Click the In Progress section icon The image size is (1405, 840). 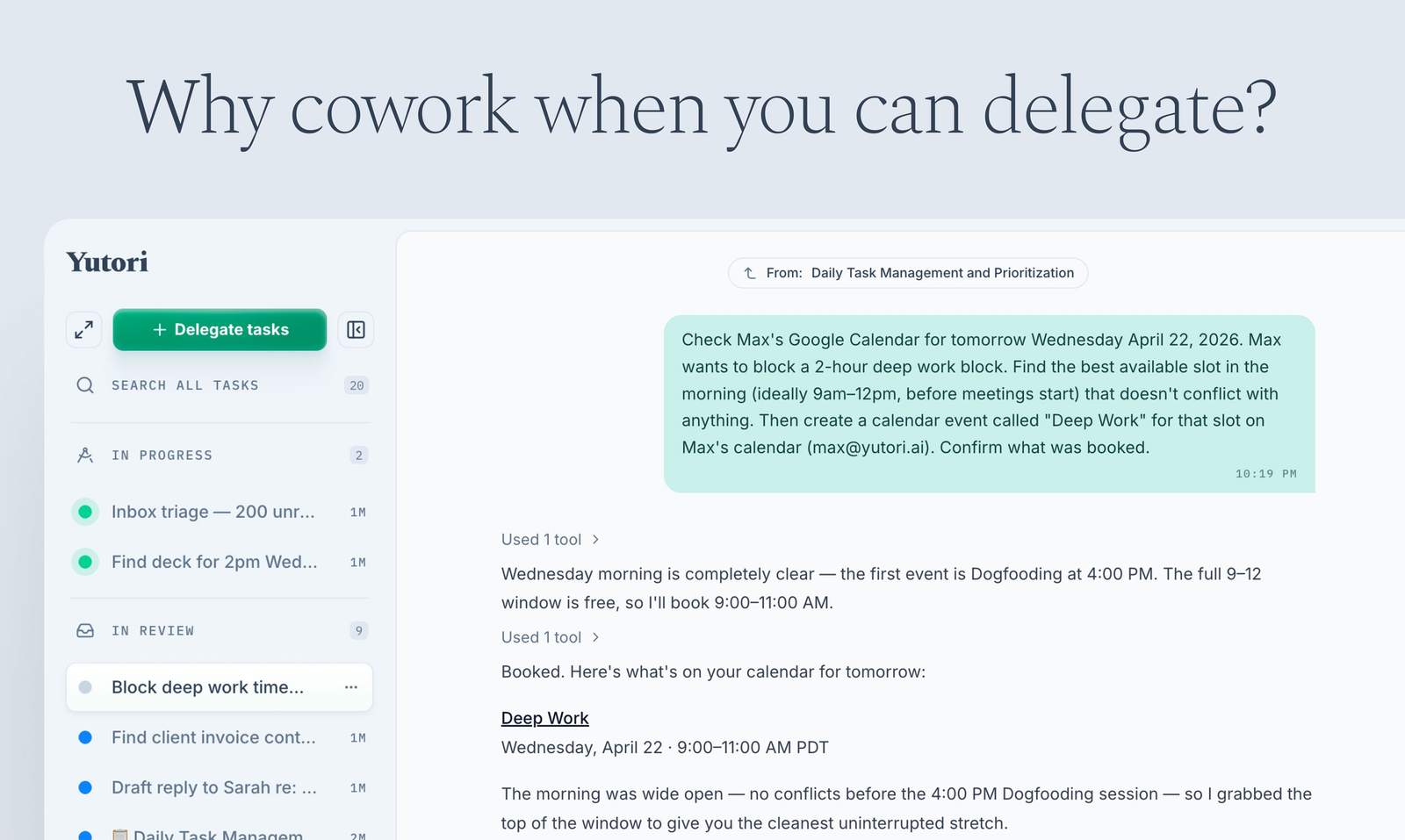(85, 456)
